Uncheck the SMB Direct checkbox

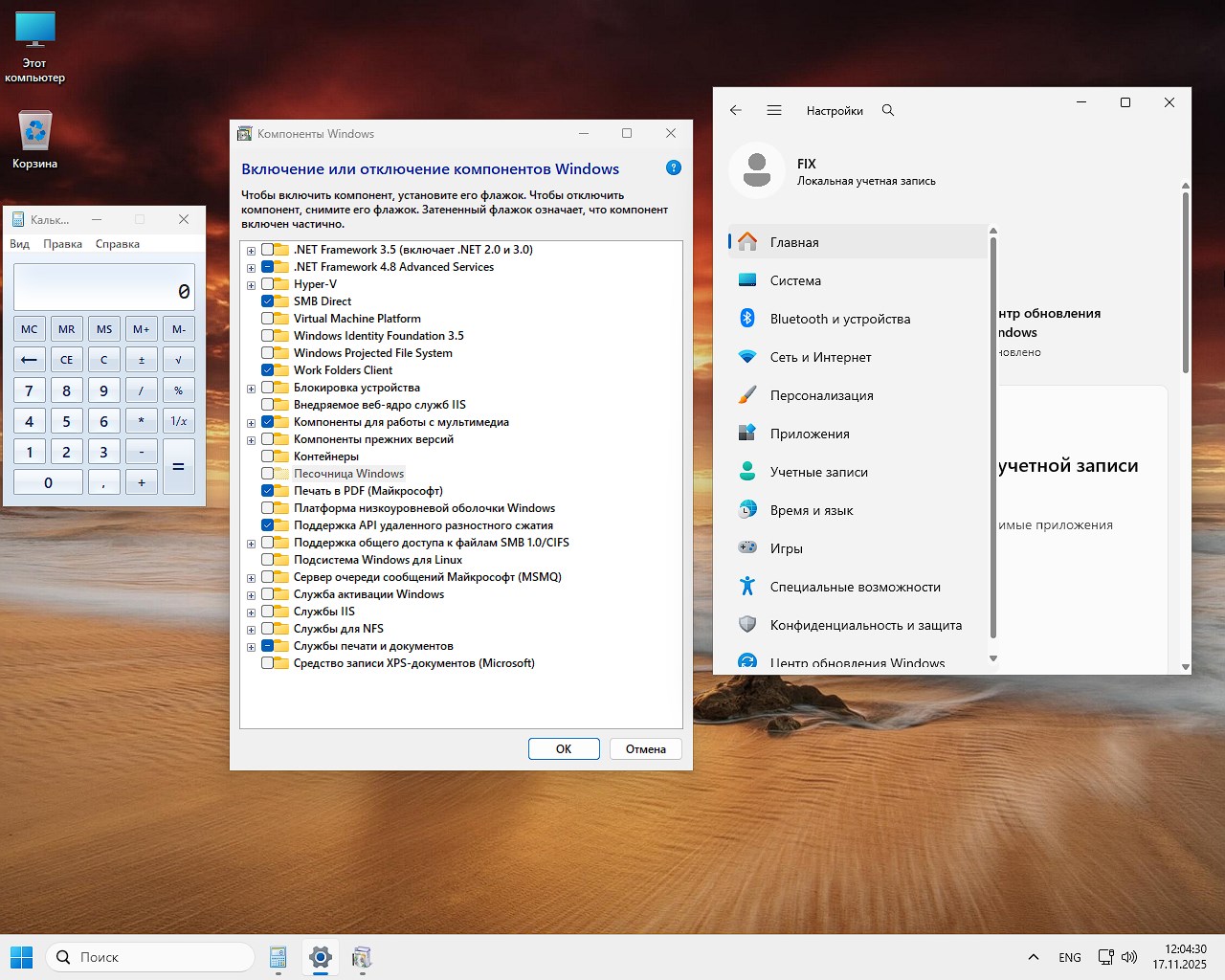(268, 301)
